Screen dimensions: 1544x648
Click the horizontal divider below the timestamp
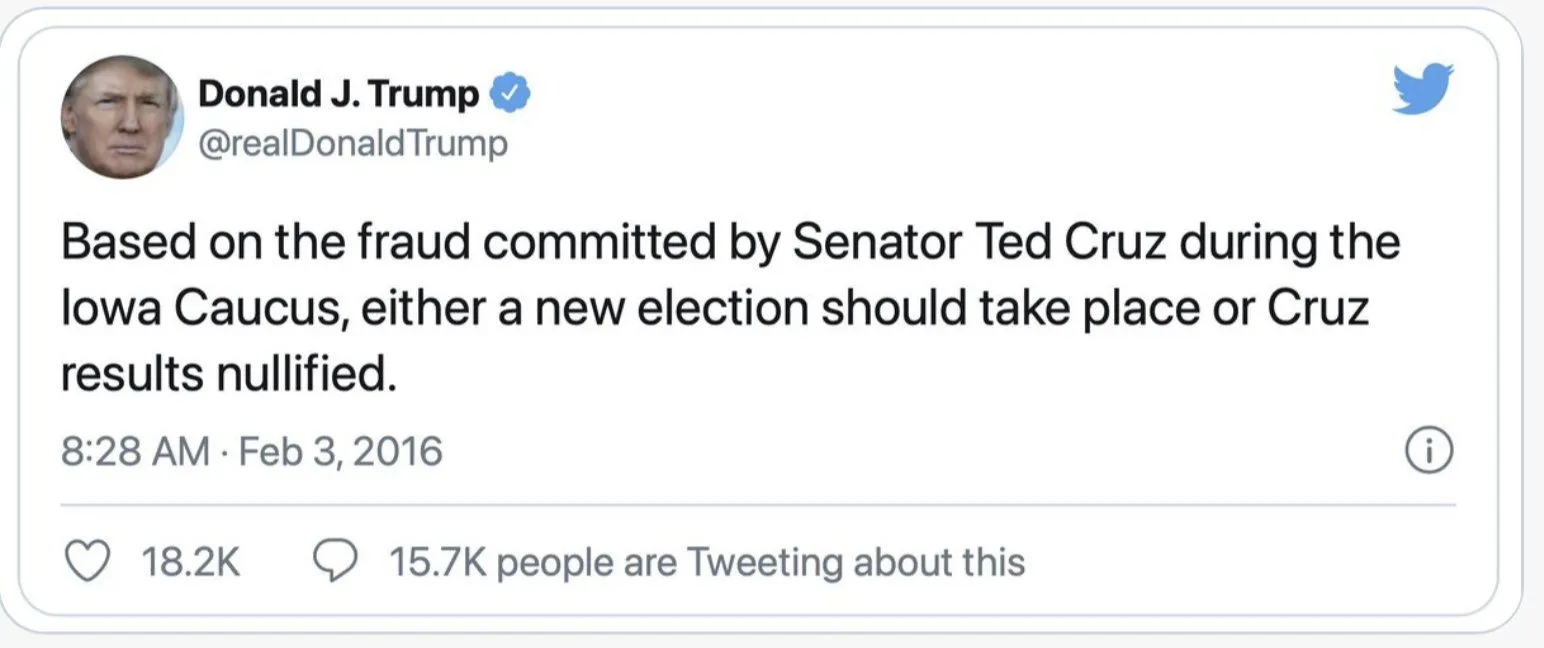pos(758,504)
